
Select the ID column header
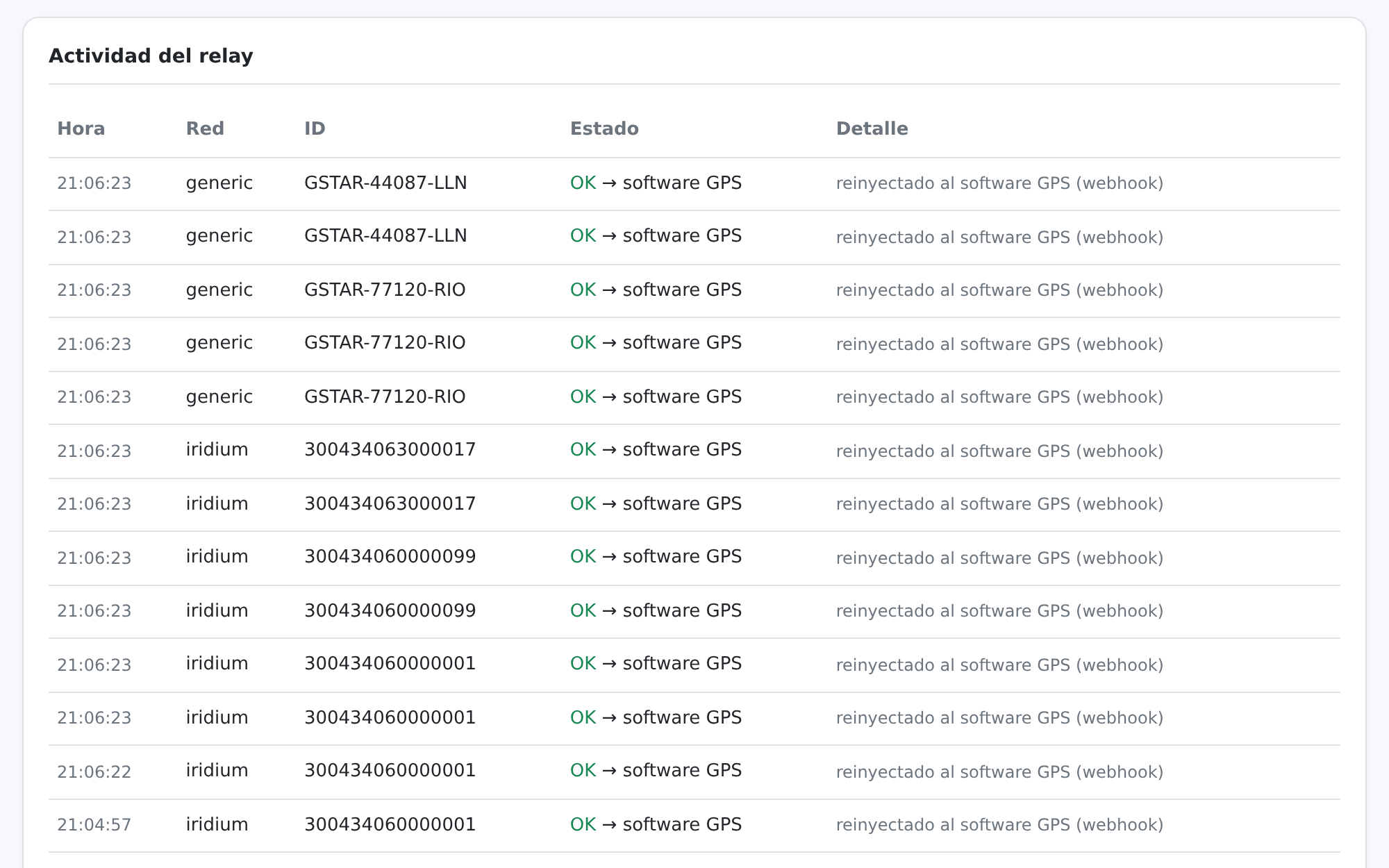coord(315,128)
